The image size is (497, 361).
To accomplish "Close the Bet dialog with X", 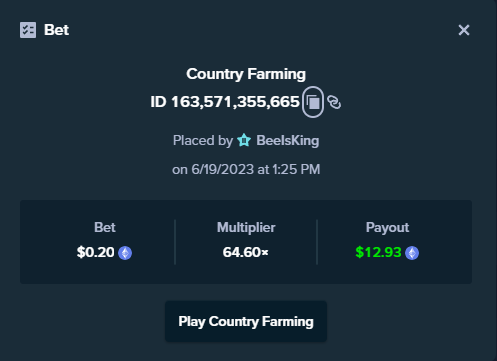I will (x=464, y=30).
